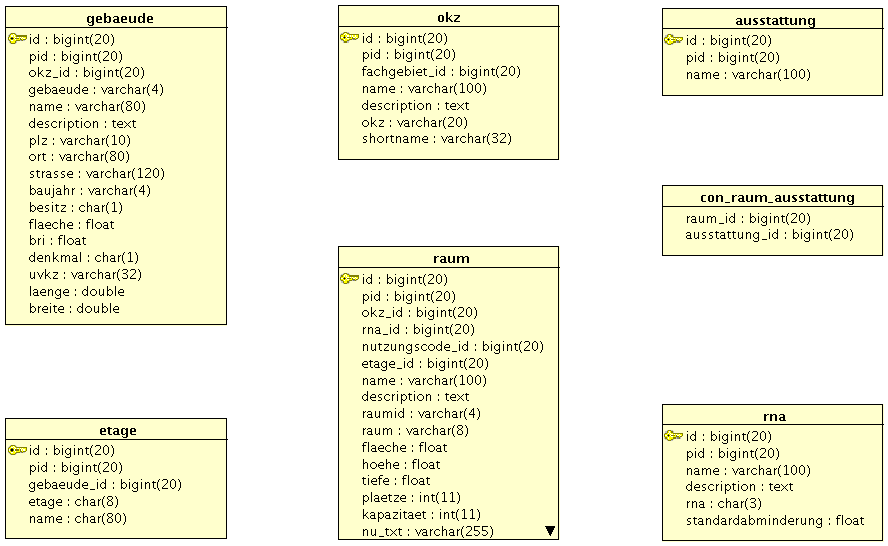The image size is (888, 546).
Task: Click the primary key icon in gebaeude table
Action: [17, 39]
